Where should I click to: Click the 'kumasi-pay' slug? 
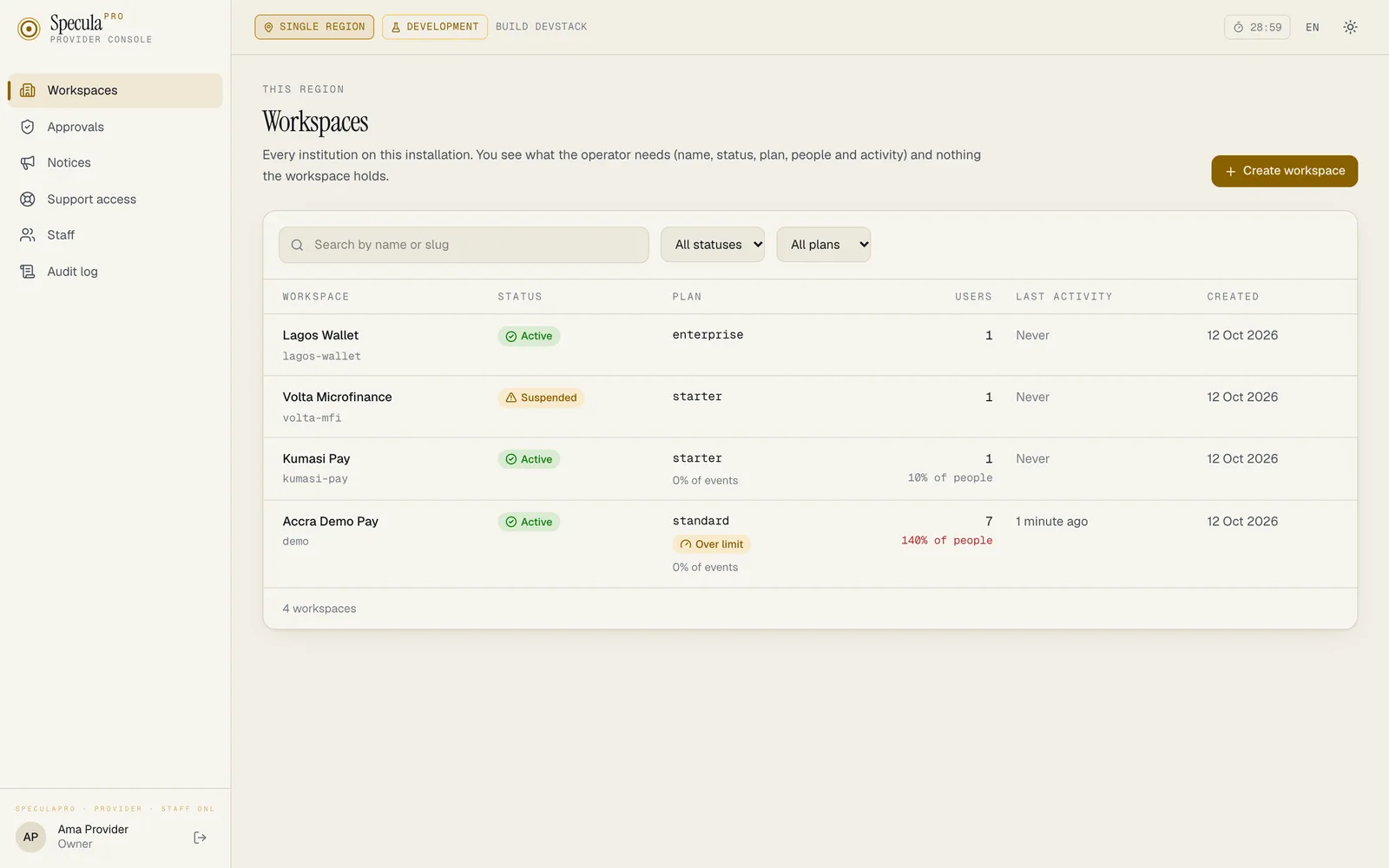pos(315,478)
